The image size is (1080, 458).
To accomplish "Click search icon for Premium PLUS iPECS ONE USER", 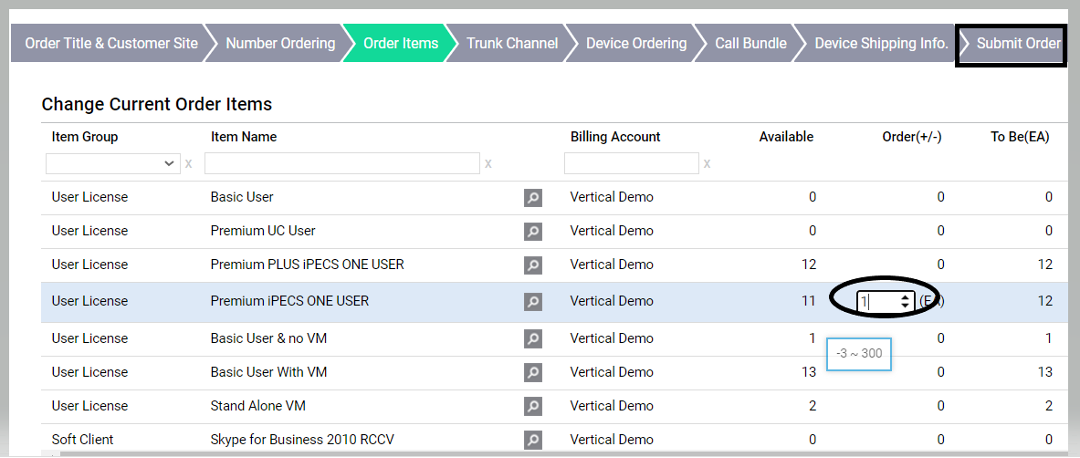I will [533, 266].
